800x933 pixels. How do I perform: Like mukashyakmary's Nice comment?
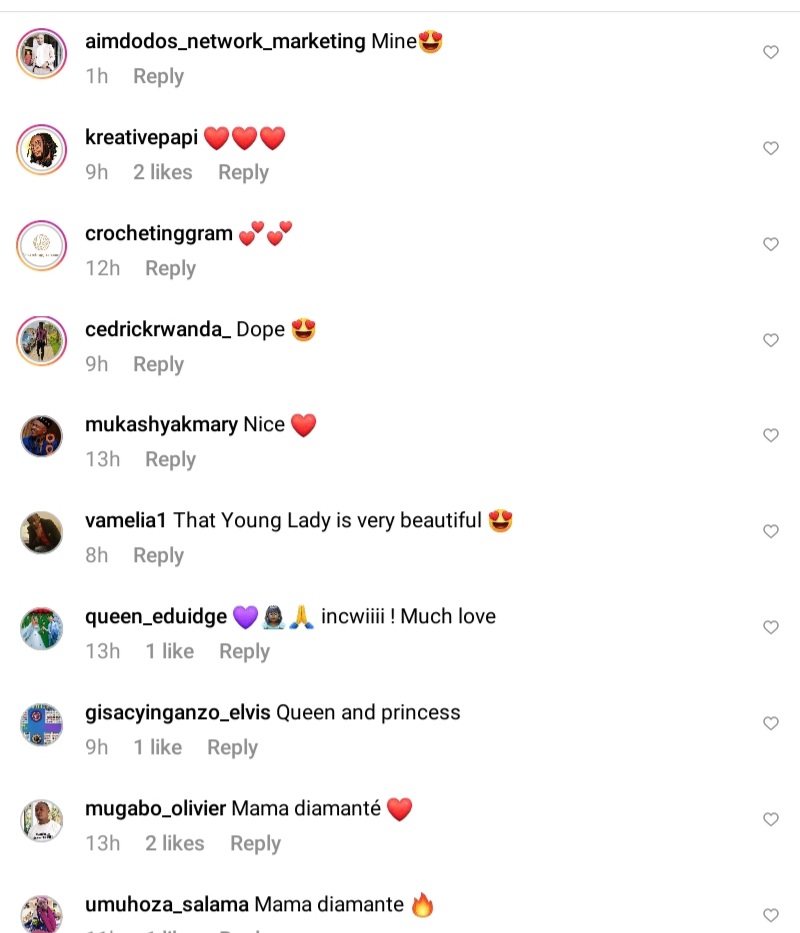(771, 436)
